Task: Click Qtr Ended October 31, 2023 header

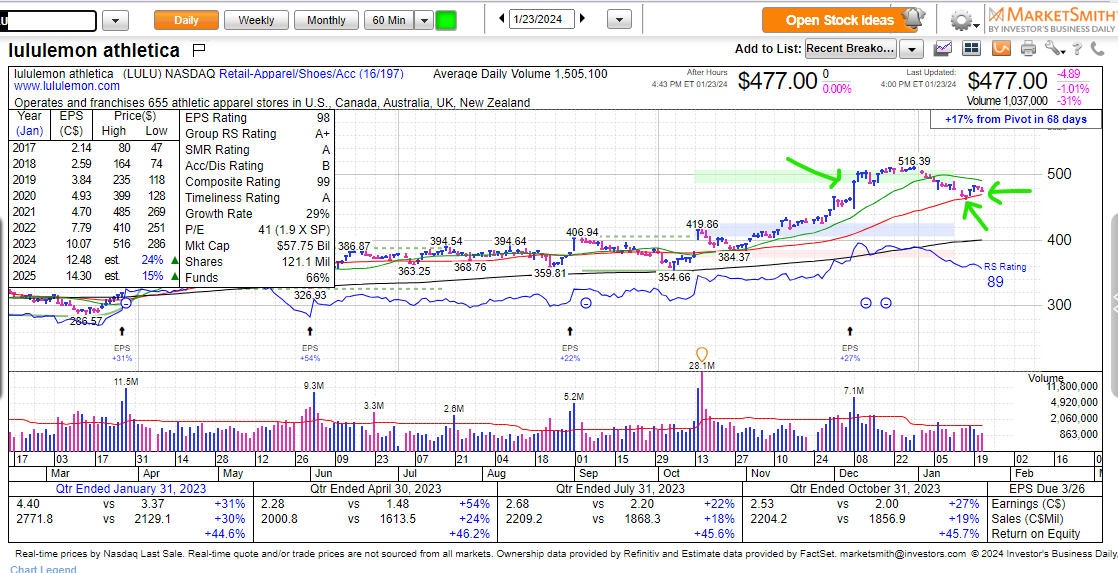Action: (863, 489)
